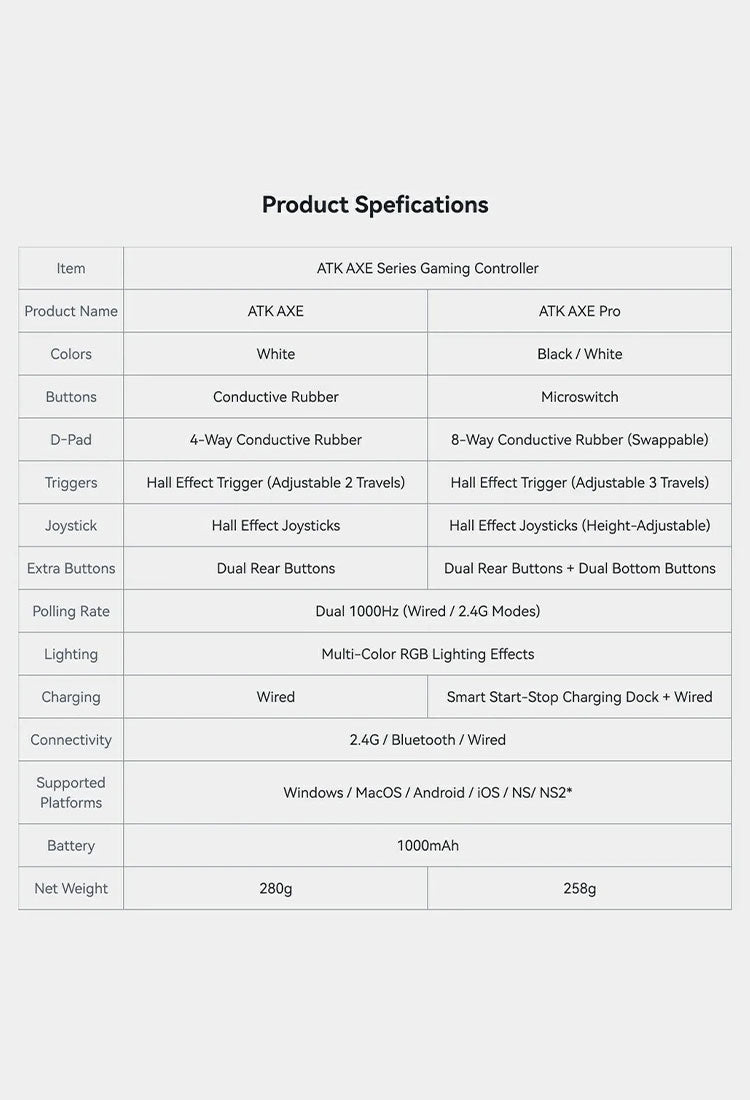This screenshot has width=750, height=1100.
Task: Select the Extra Buttons row label
Action: [x=71, y=569]
